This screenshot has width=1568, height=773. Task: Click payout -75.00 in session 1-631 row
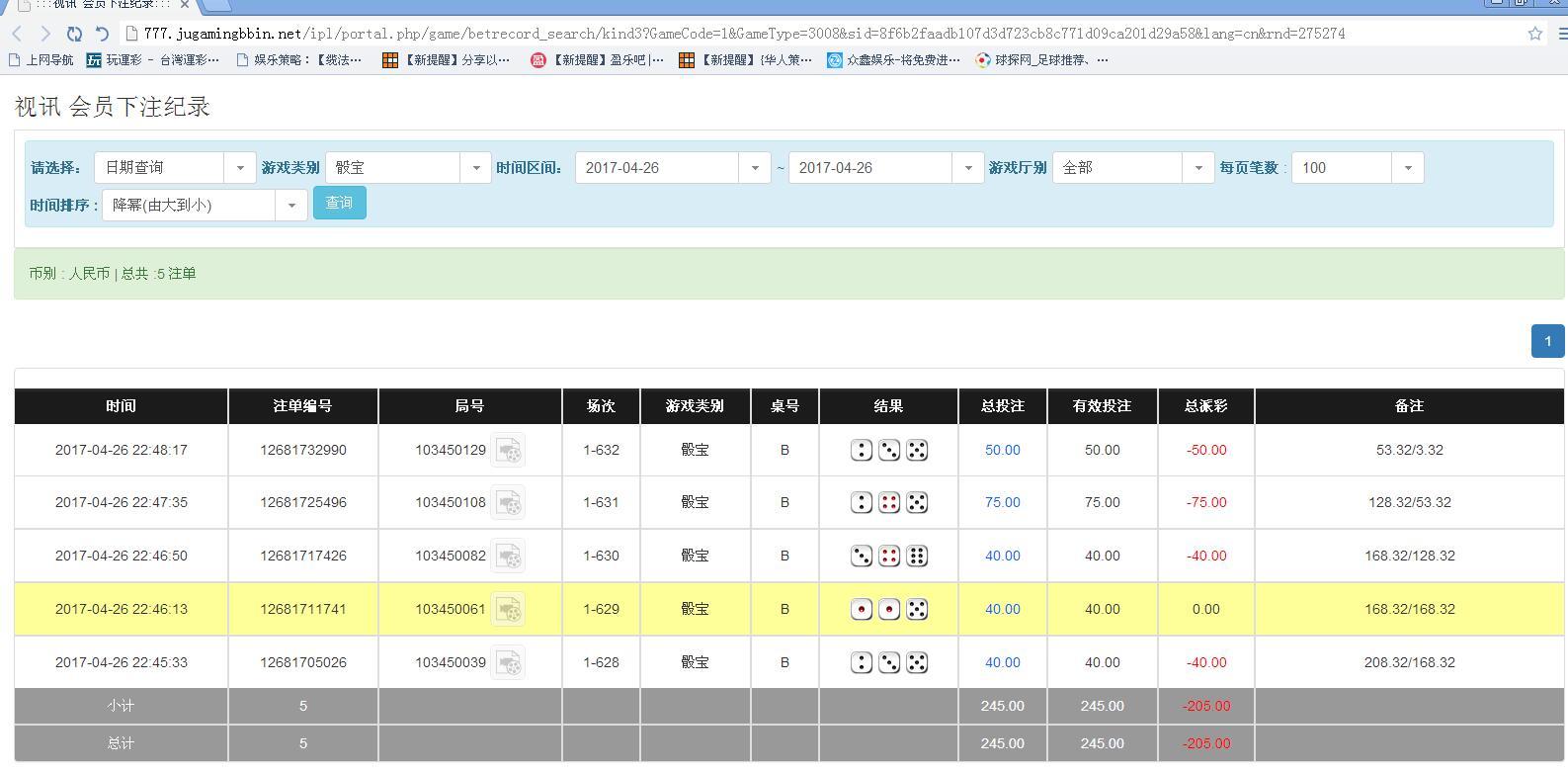(1206, 503)
